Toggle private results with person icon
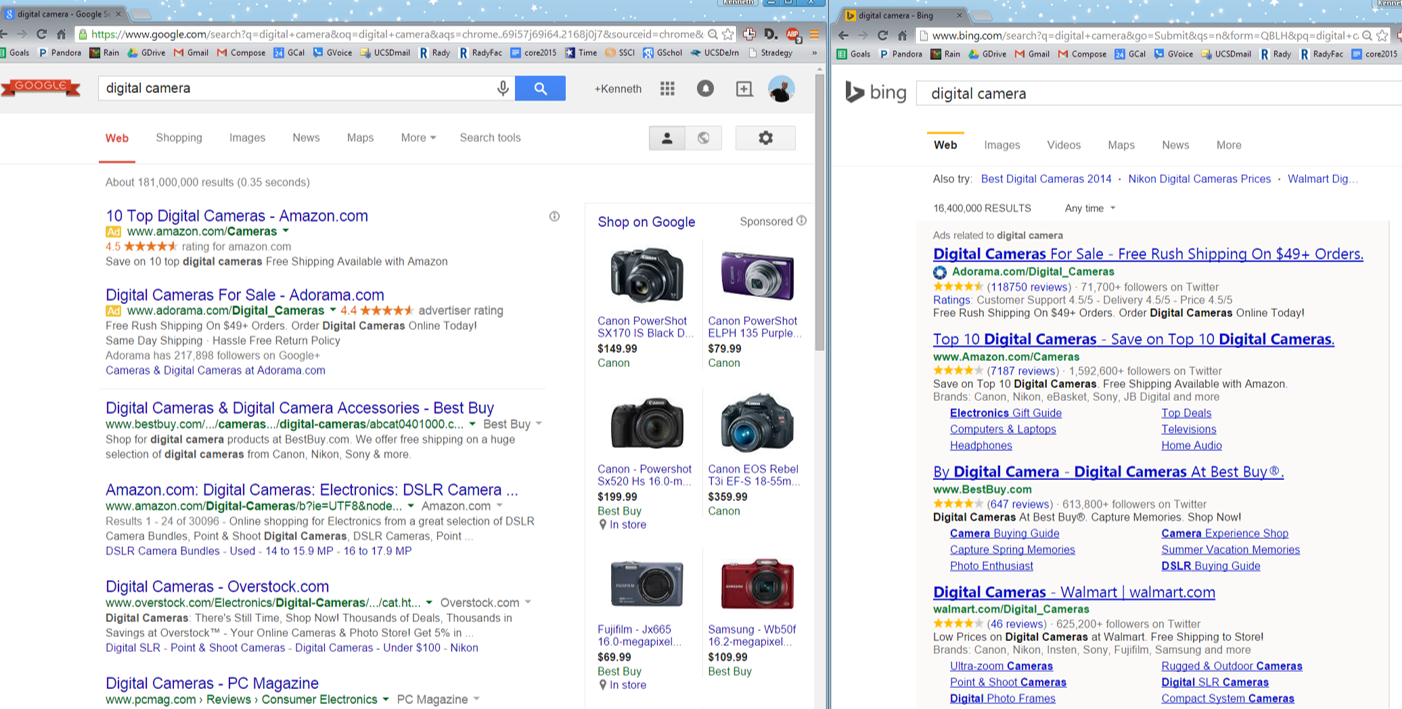This screenshot has width=1402, height=709. click(x=667, y=138)
